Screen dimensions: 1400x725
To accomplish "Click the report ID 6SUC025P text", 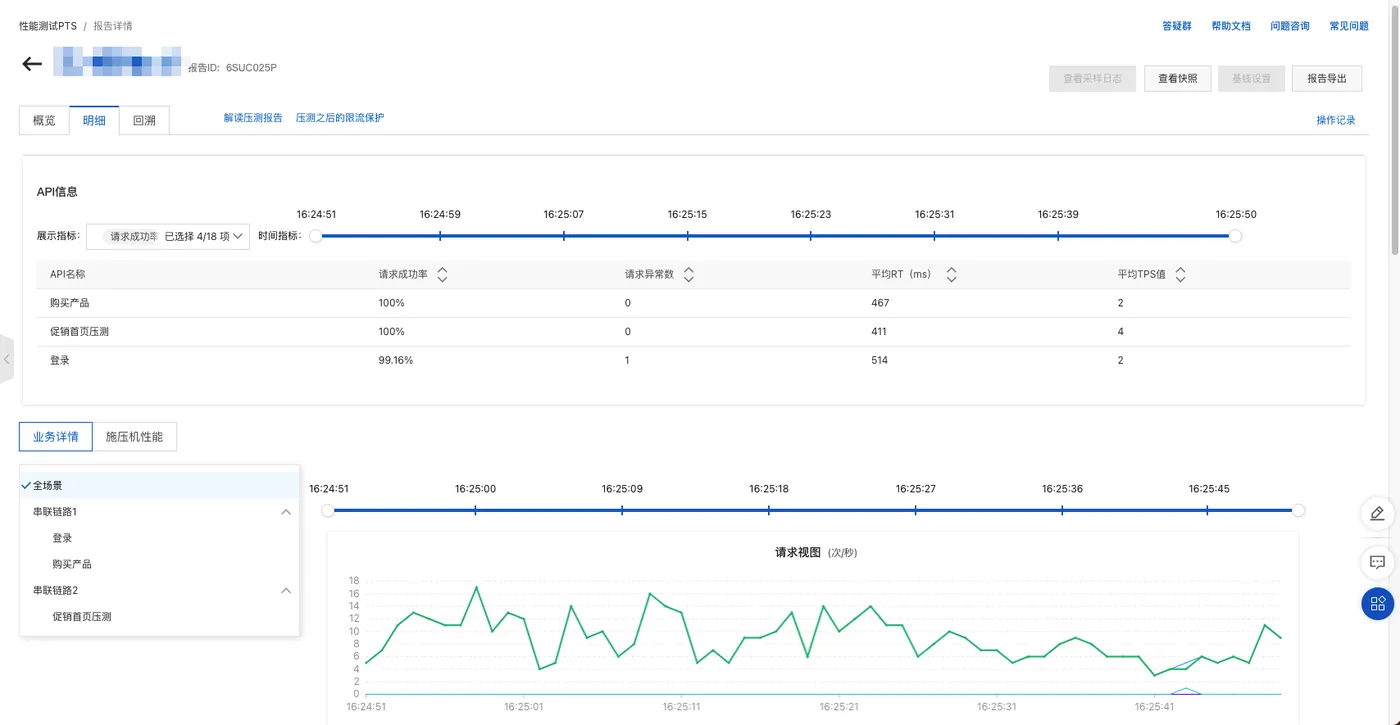I will (251, 68).
